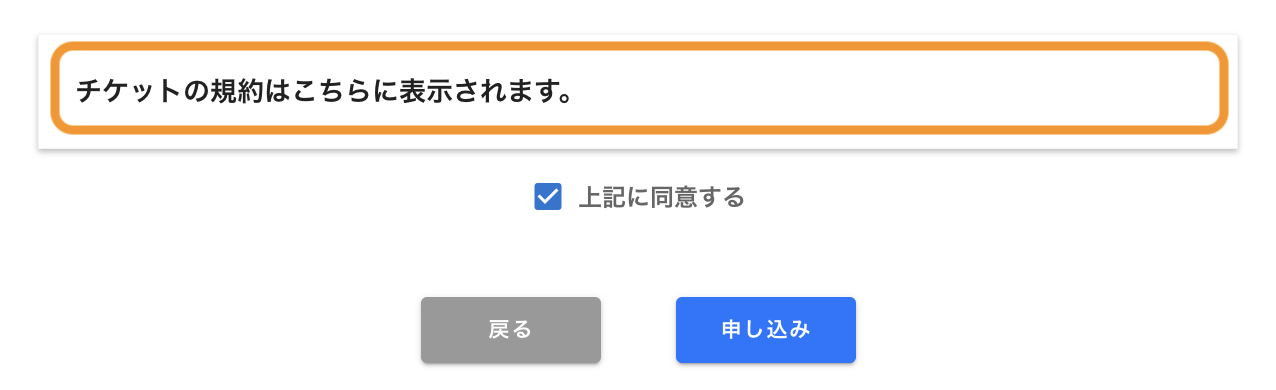Click the 戻る button
Viewport: 1276px width, 390px height.
(x=510, y=330)
